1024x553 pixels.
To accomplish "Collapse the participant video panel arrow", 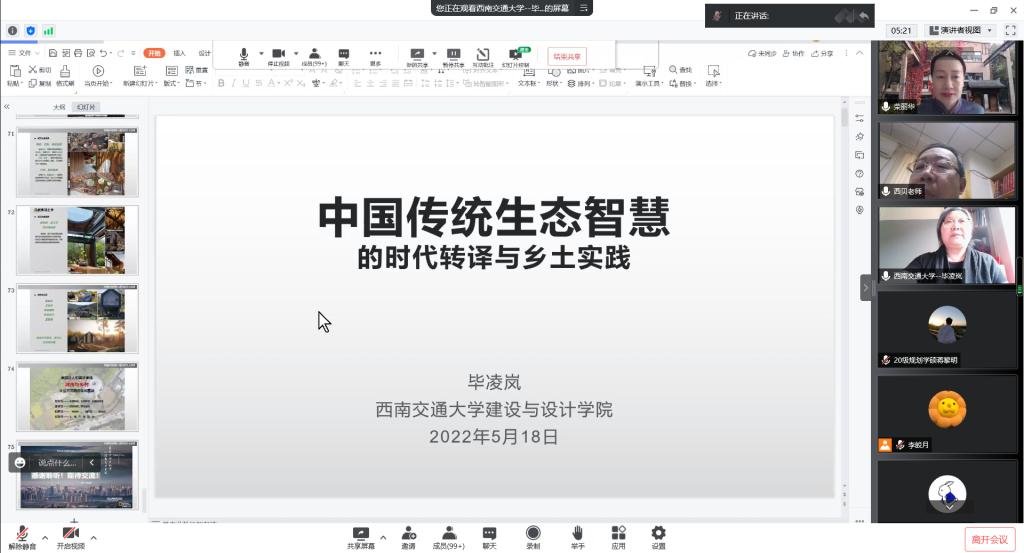I will tap(866, 288).
